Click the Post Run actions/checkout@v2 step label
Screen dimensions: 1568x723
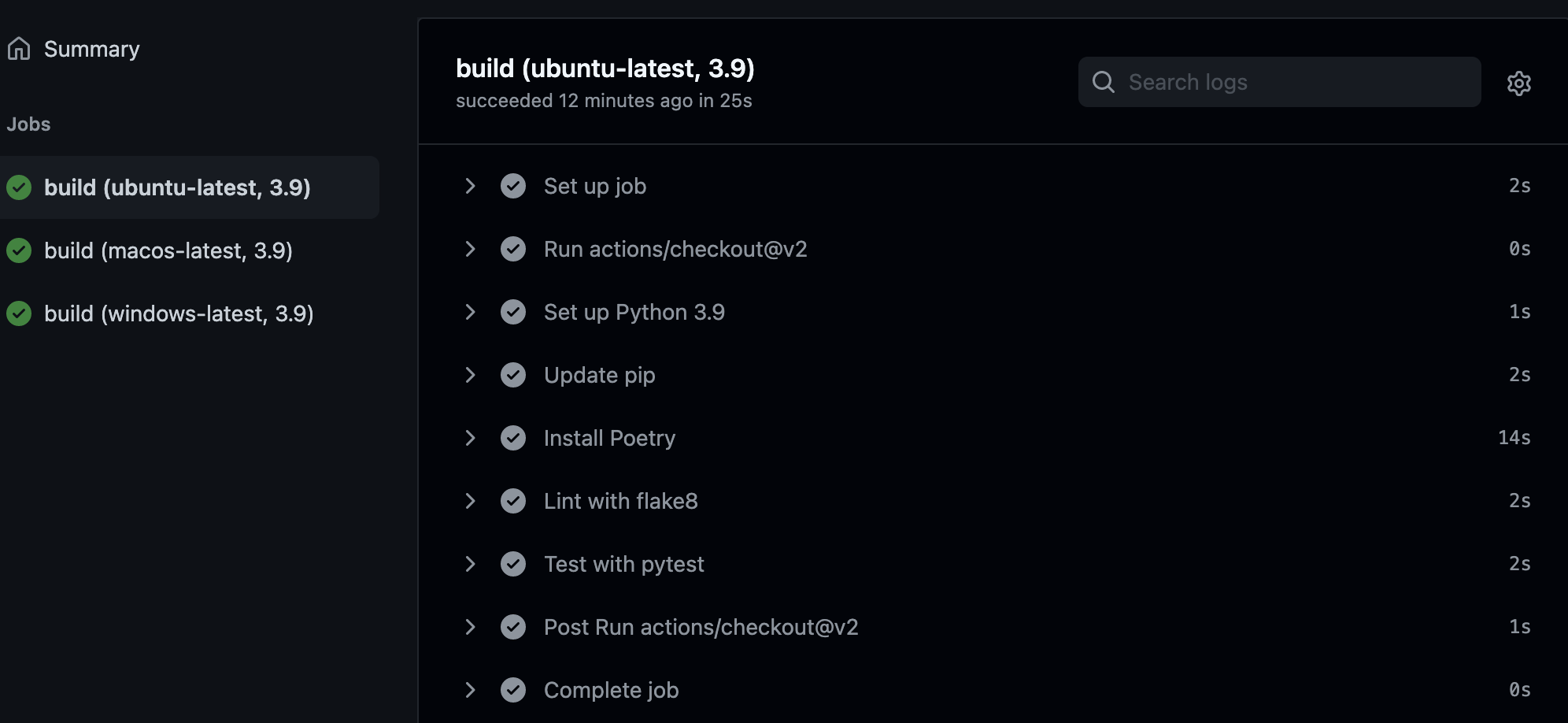[701, 627]
